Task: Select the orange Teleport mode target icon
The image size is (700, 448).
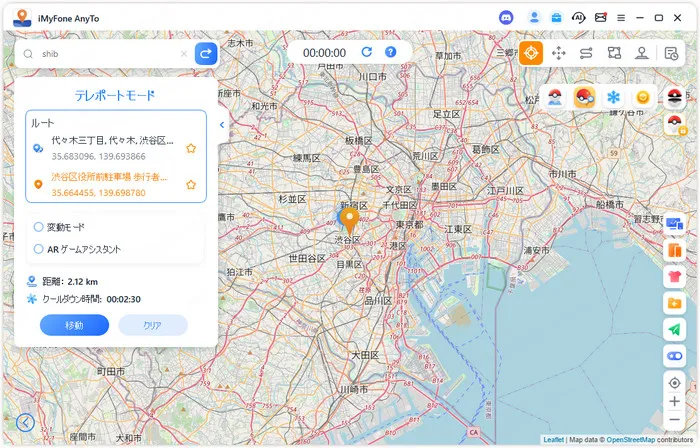Action: (531, 53)
